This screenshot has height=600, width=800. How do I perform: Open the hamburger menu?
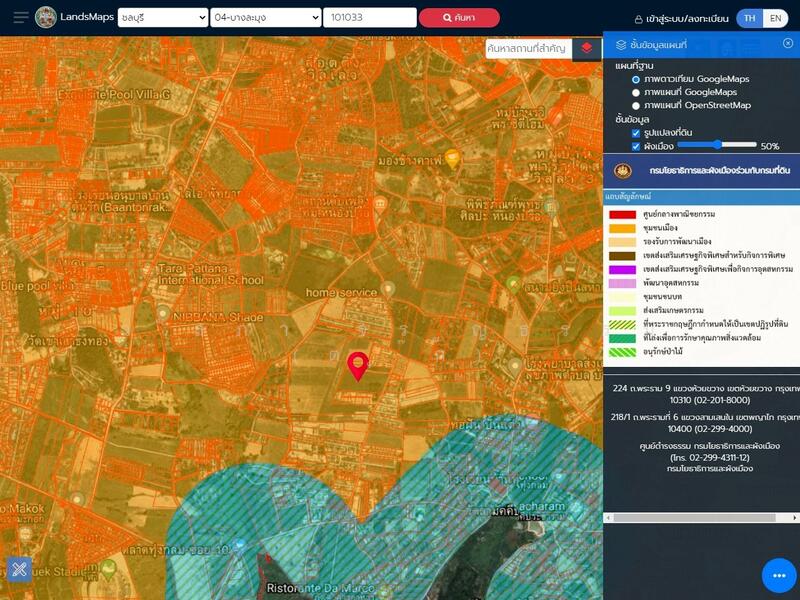(x=21, y=17)
